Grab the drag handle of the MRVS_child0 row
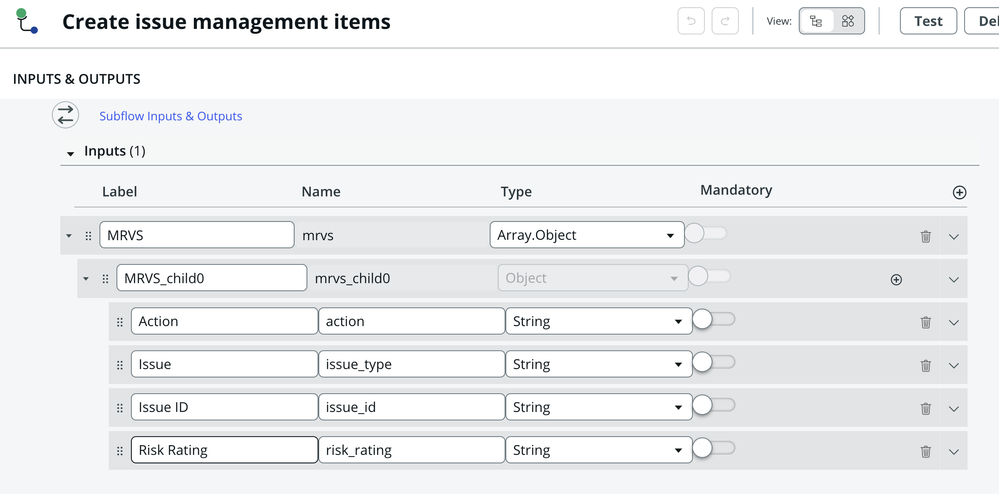This screenshot has width=999, height=494. [105, 279]
